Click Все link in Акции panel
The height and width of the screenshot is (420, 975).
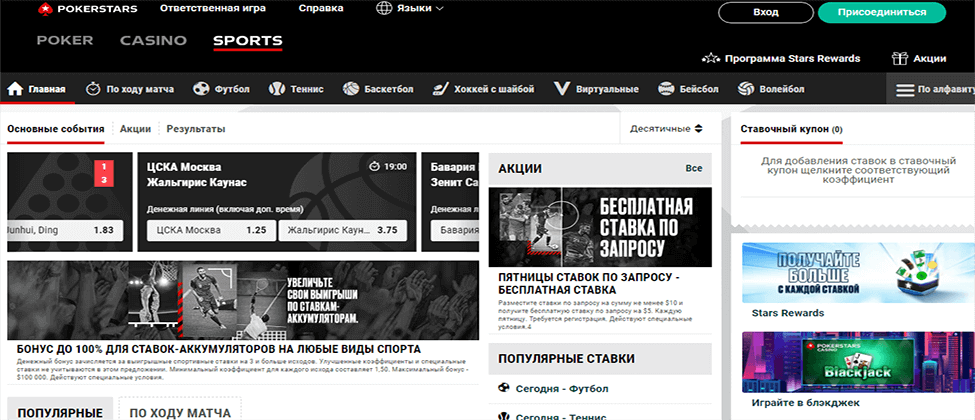click(x=694, y=168)
